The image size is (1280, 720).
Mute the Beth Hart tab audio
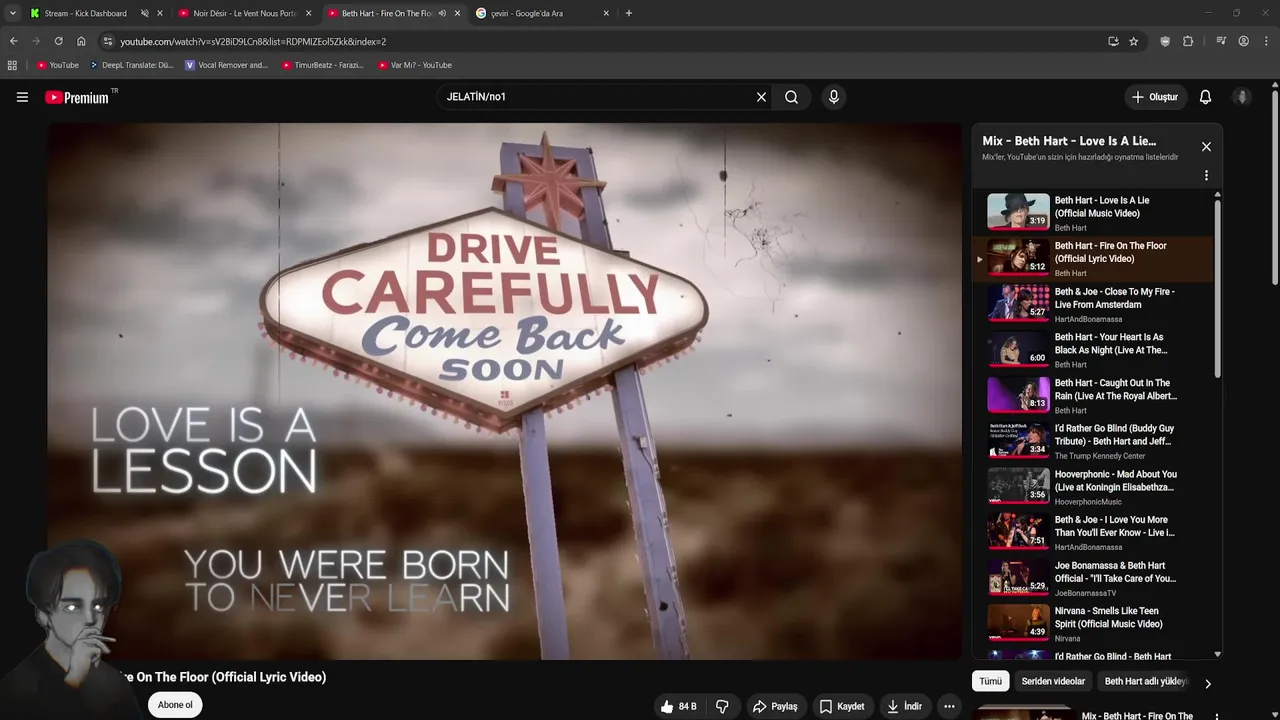pos(442,13)
